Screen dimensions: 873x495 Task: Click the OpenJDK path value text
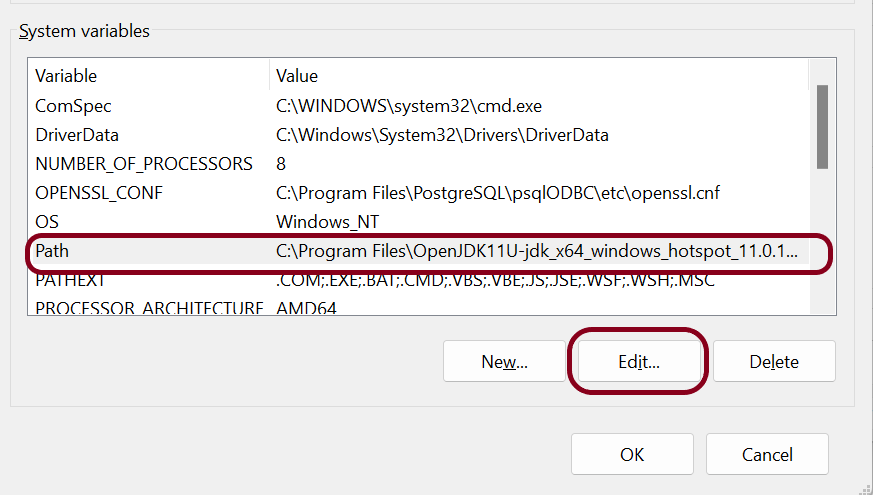click(x=537, y=251)
